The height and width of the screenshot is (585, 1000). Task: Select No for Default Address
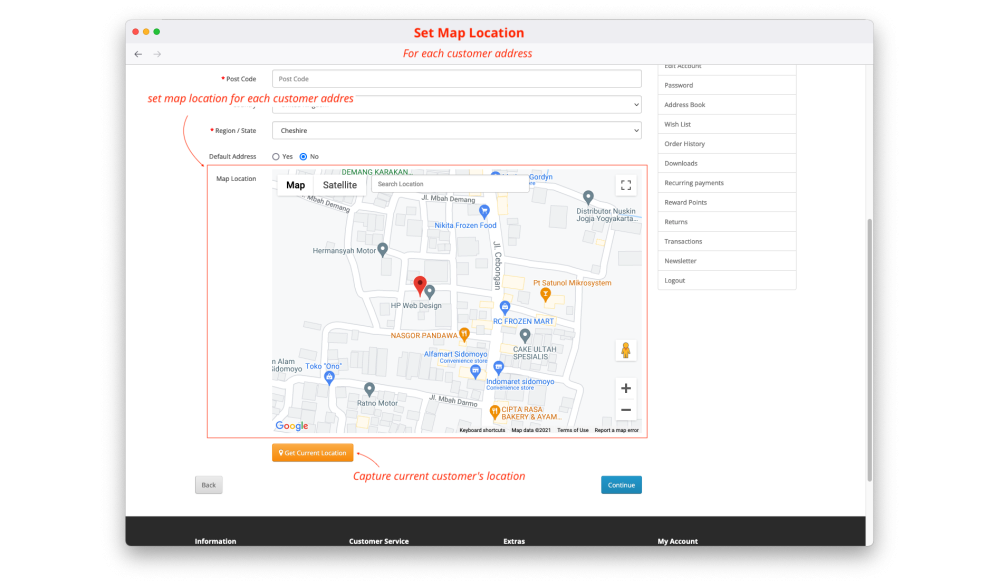click(304, 157)
